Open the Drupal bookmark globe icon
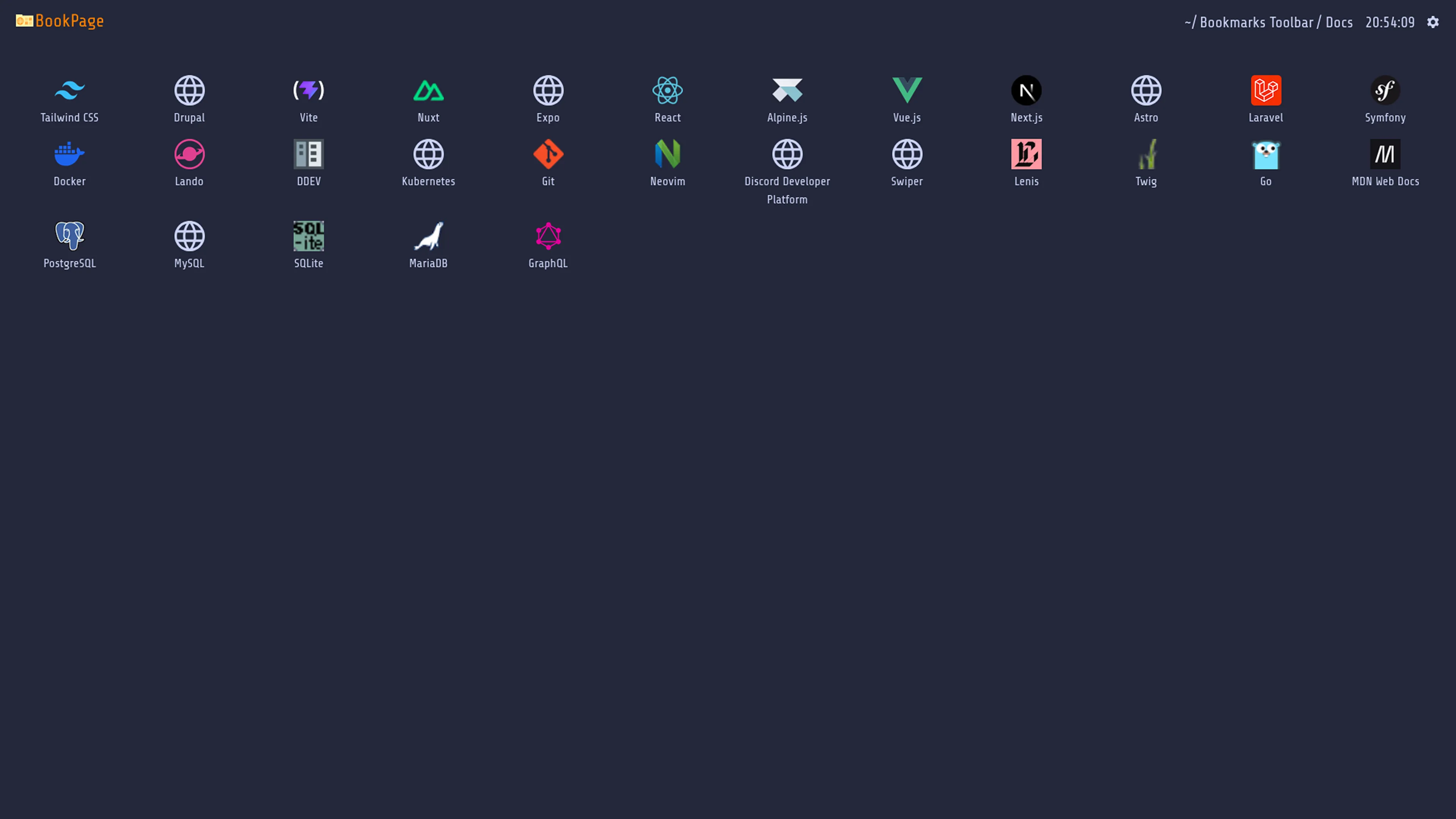Screen dimensions: 1456x819 click(189, 90)
